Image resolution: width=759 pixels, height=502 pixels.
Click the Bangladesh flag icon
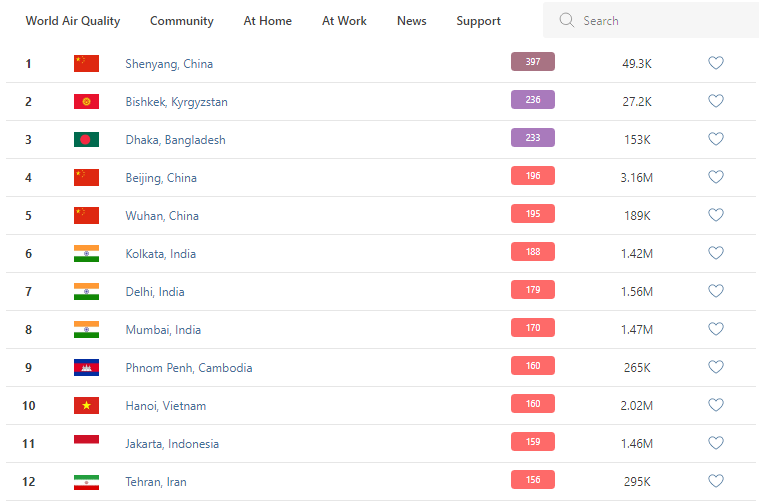pos(87,140)
